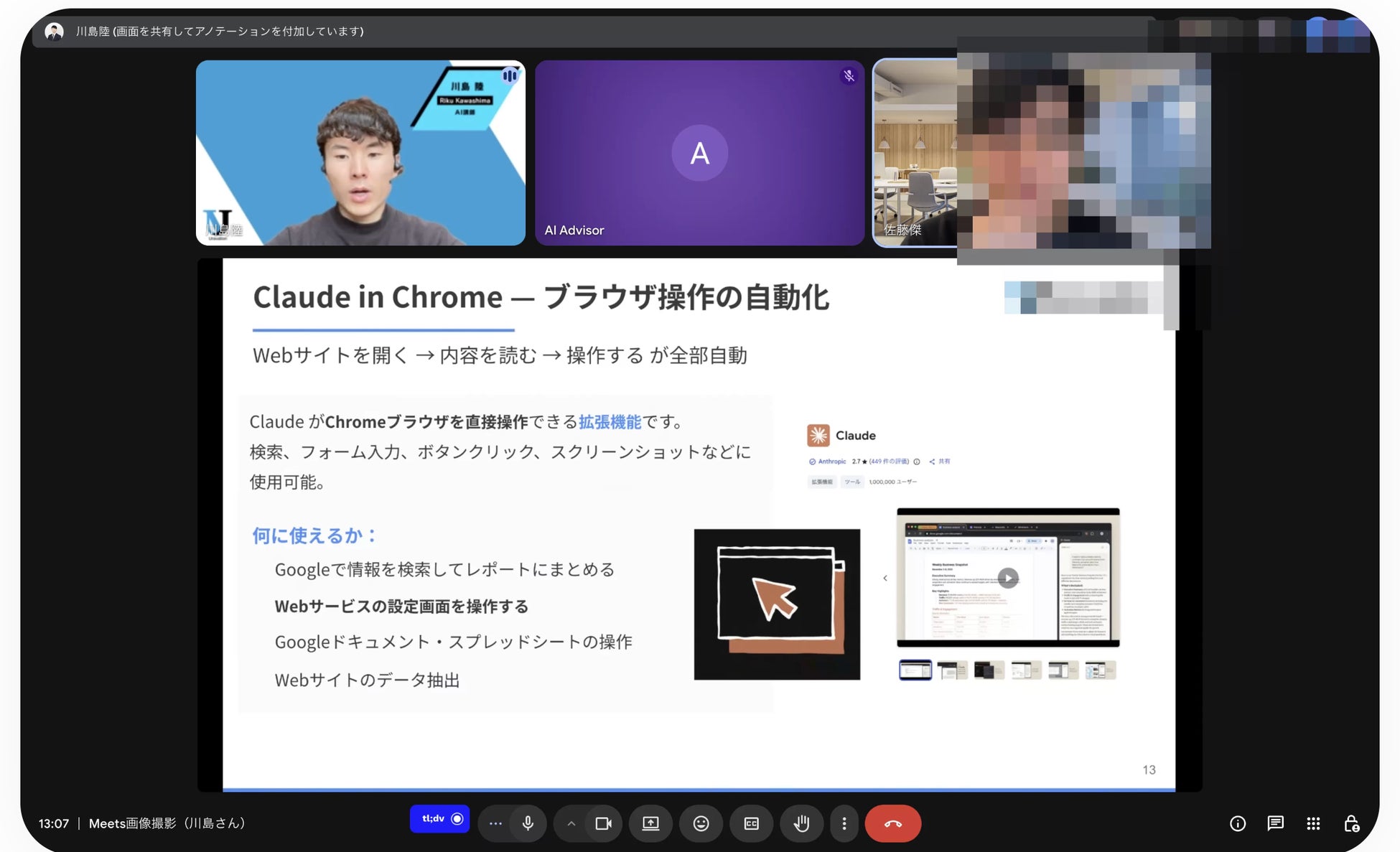
Task: Turn on closed captions
Action: tap(751, 823)
